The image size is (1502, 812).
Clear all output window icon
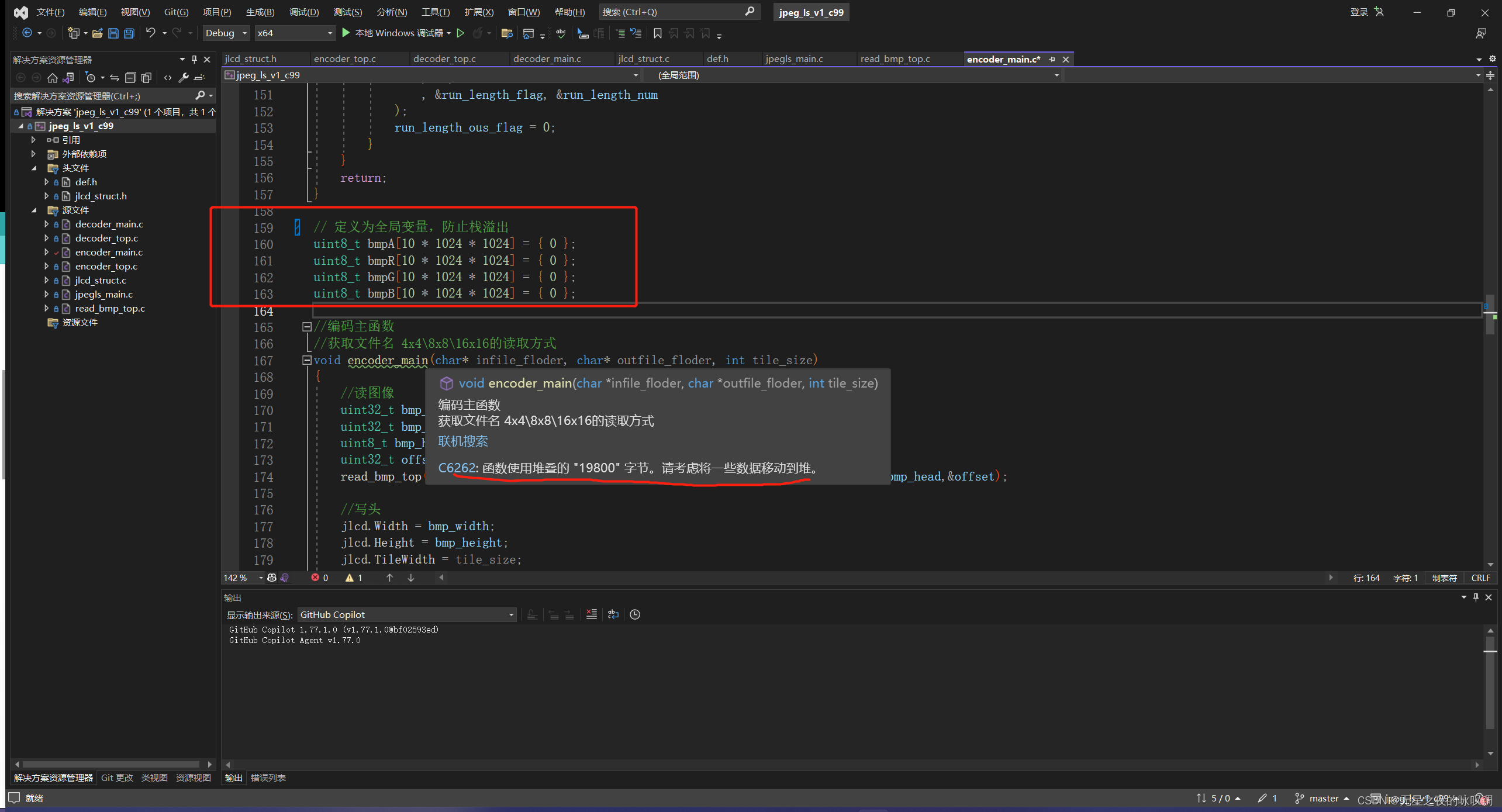coord(592,614)
